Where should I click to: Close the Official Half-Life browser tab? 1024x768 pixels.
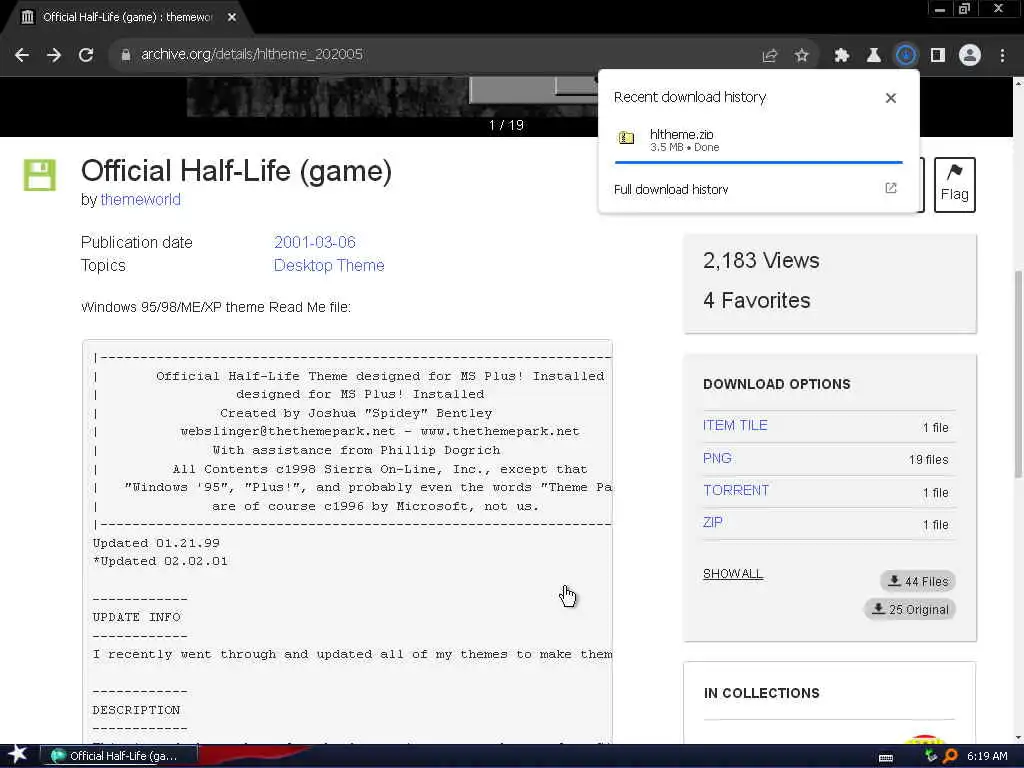[x=232, y=18]
